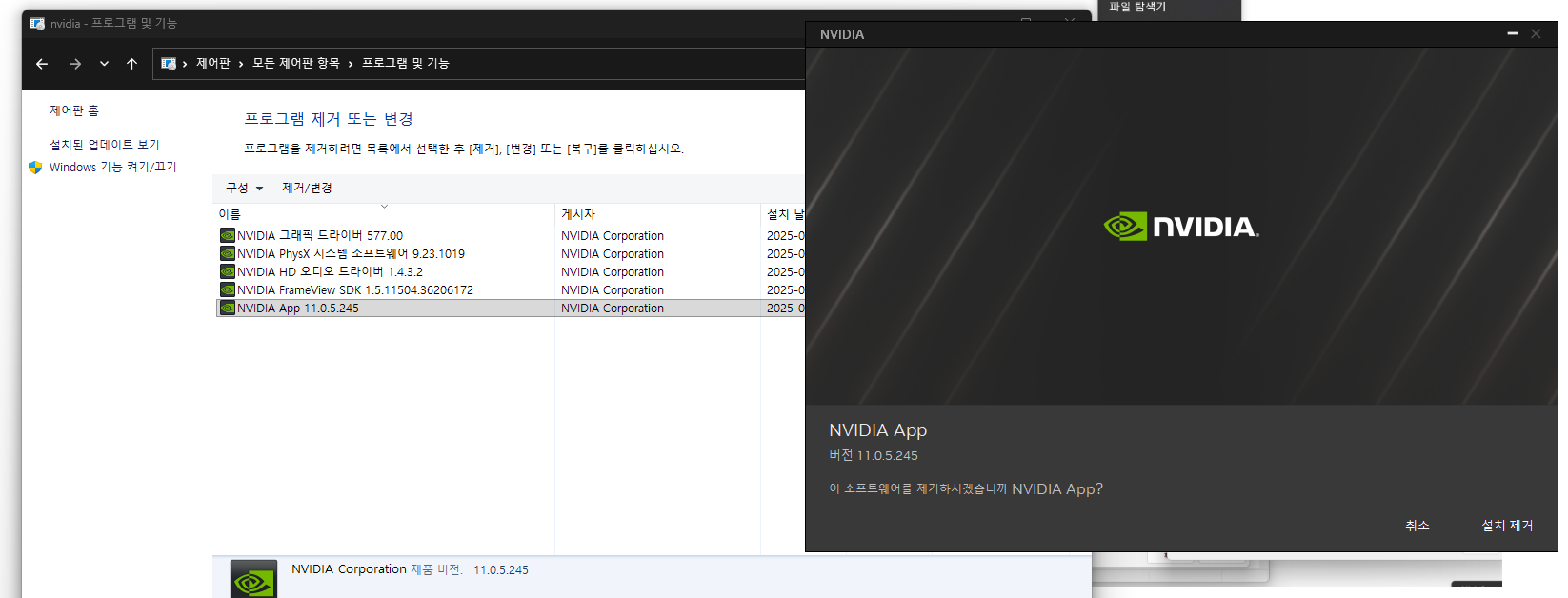This screenshot has width=1568, height=598.
Task: Click install date cell of NVIDIA PhysX row
Action: point(786,253)
